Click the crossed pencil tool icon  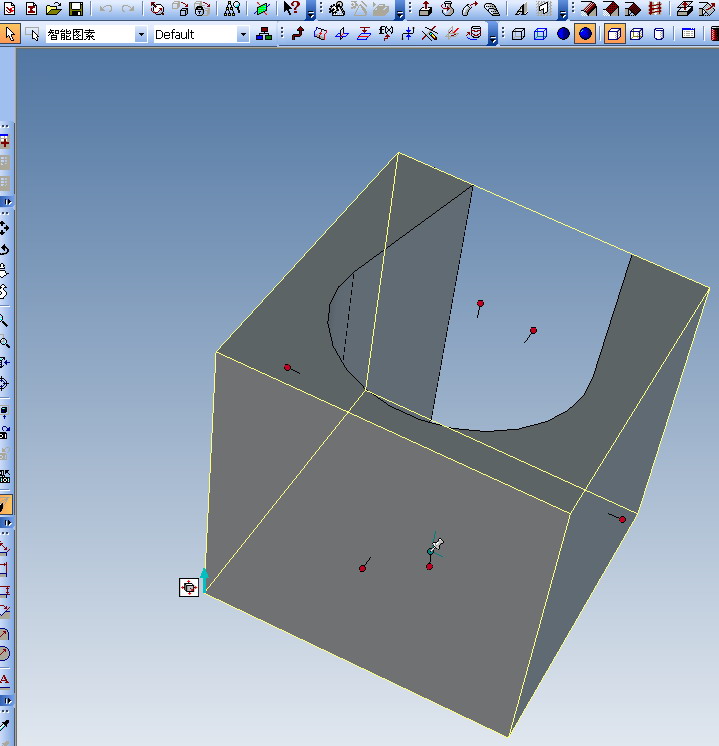pyautogui.click(x=430, y=33)
